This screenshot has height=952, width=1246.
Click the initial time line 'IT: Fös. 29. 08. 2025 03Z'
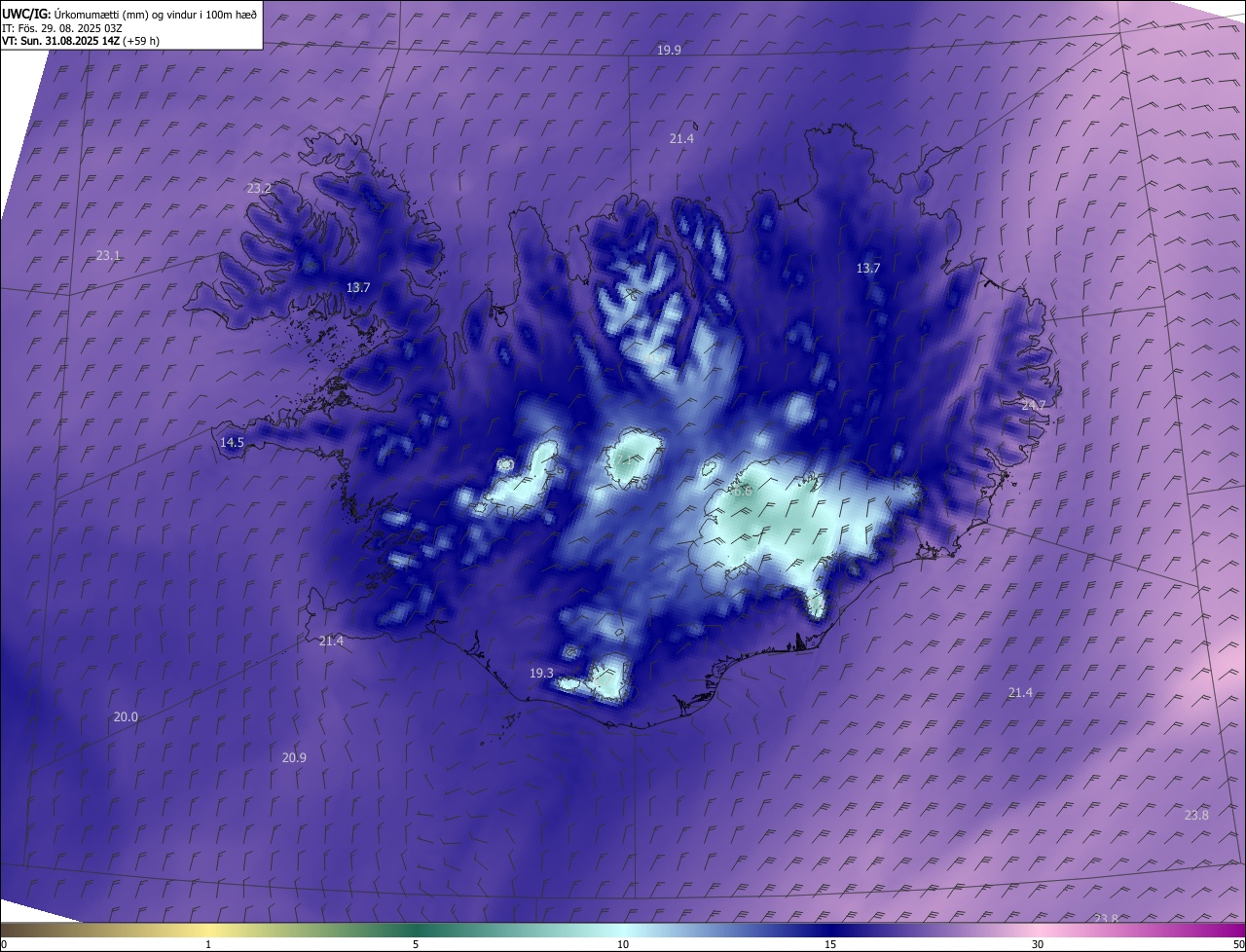(x=61, y=28)
